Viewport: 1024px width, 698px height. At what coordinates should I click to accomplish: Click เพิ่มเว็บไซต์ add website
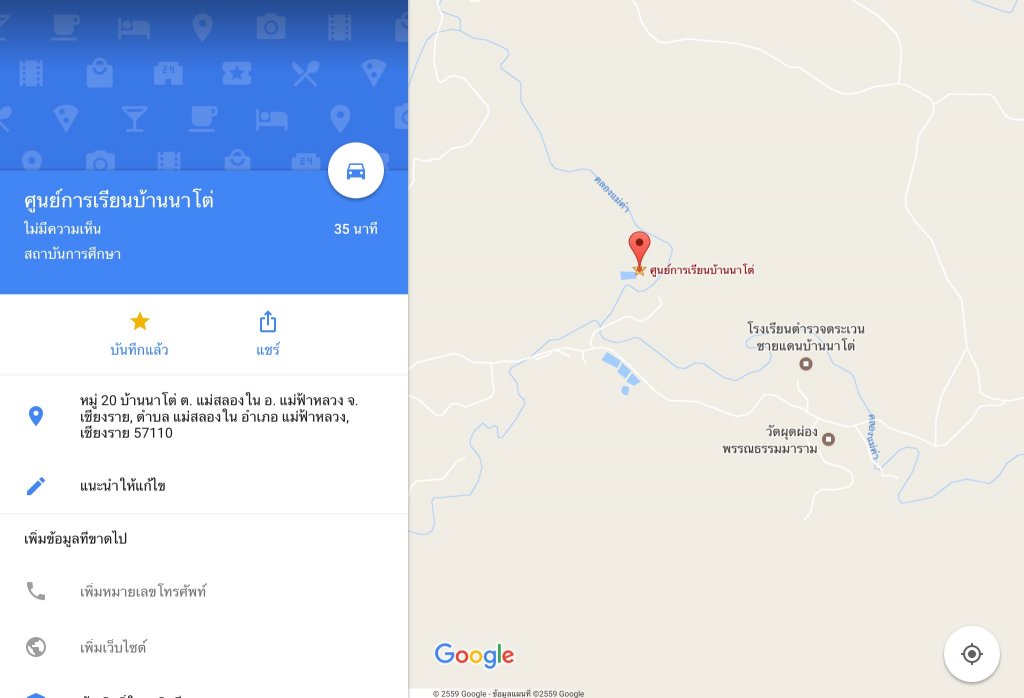click(113, 648)
